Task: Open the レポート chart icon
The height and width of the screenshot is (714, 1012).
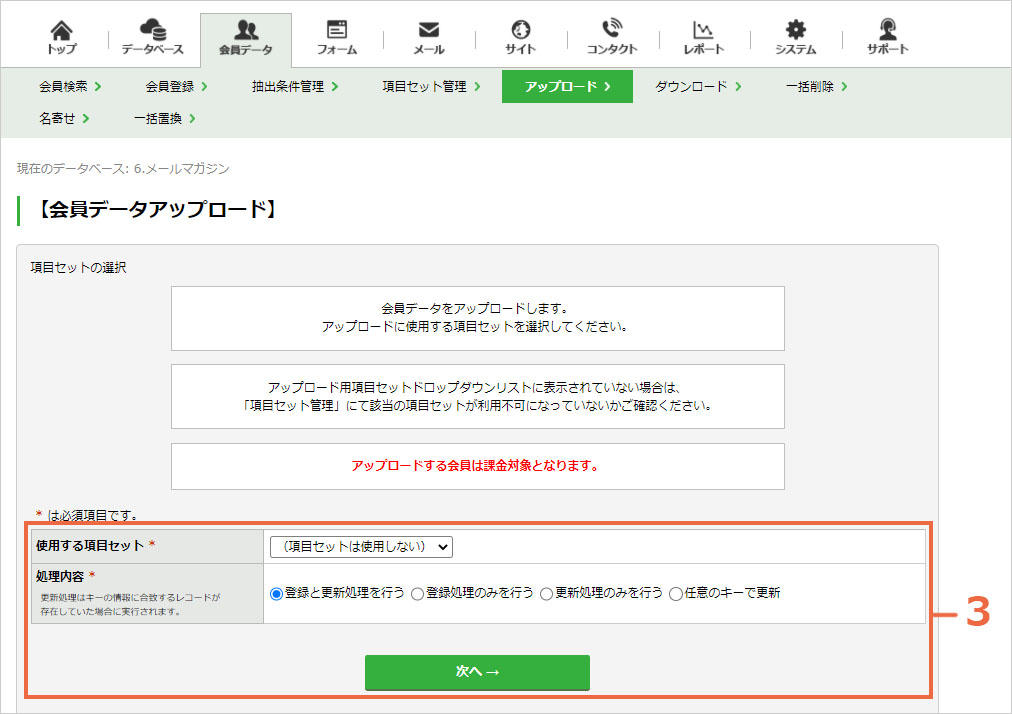Action: click(703, 30)
